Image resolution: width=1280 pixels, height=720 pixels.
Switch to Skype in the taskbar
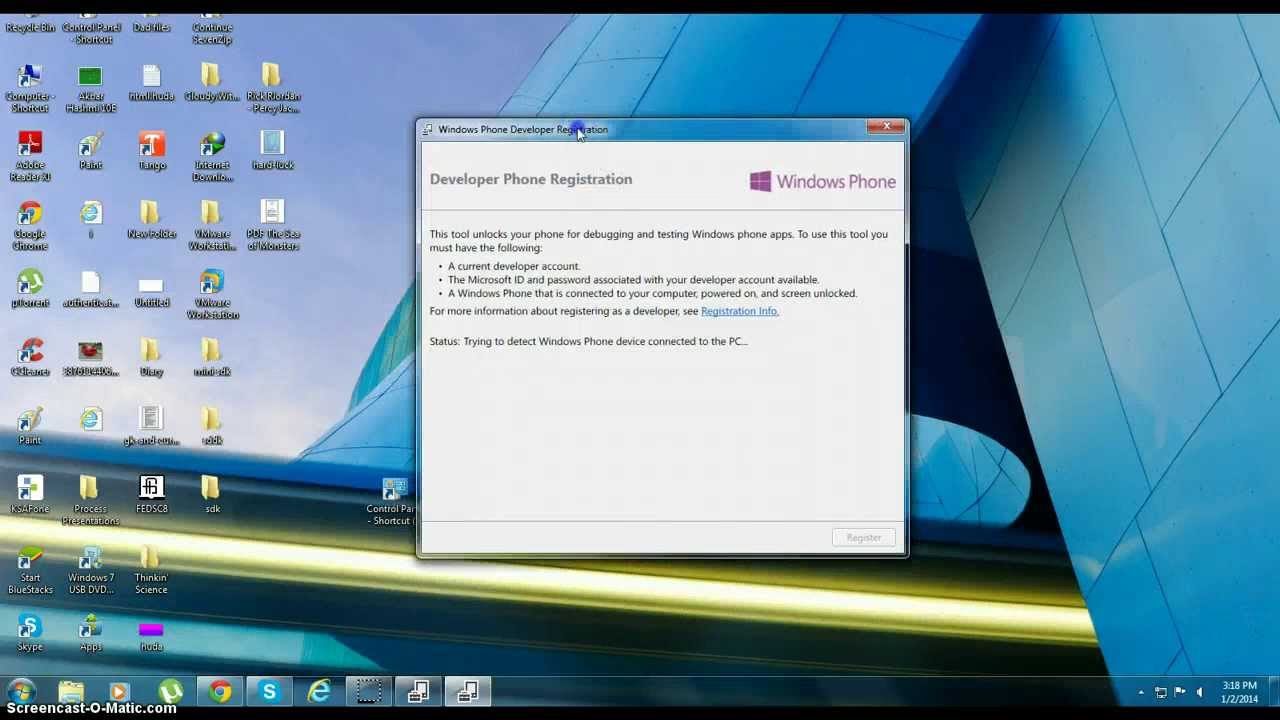(269, 691)
